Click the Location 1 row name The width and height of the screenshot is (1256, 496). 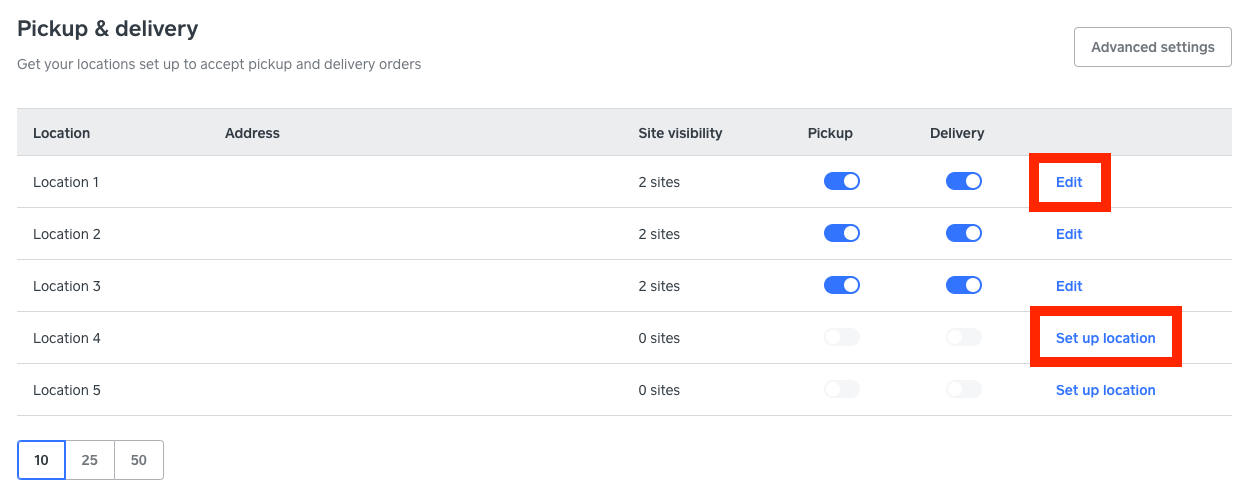coord(66,182)
